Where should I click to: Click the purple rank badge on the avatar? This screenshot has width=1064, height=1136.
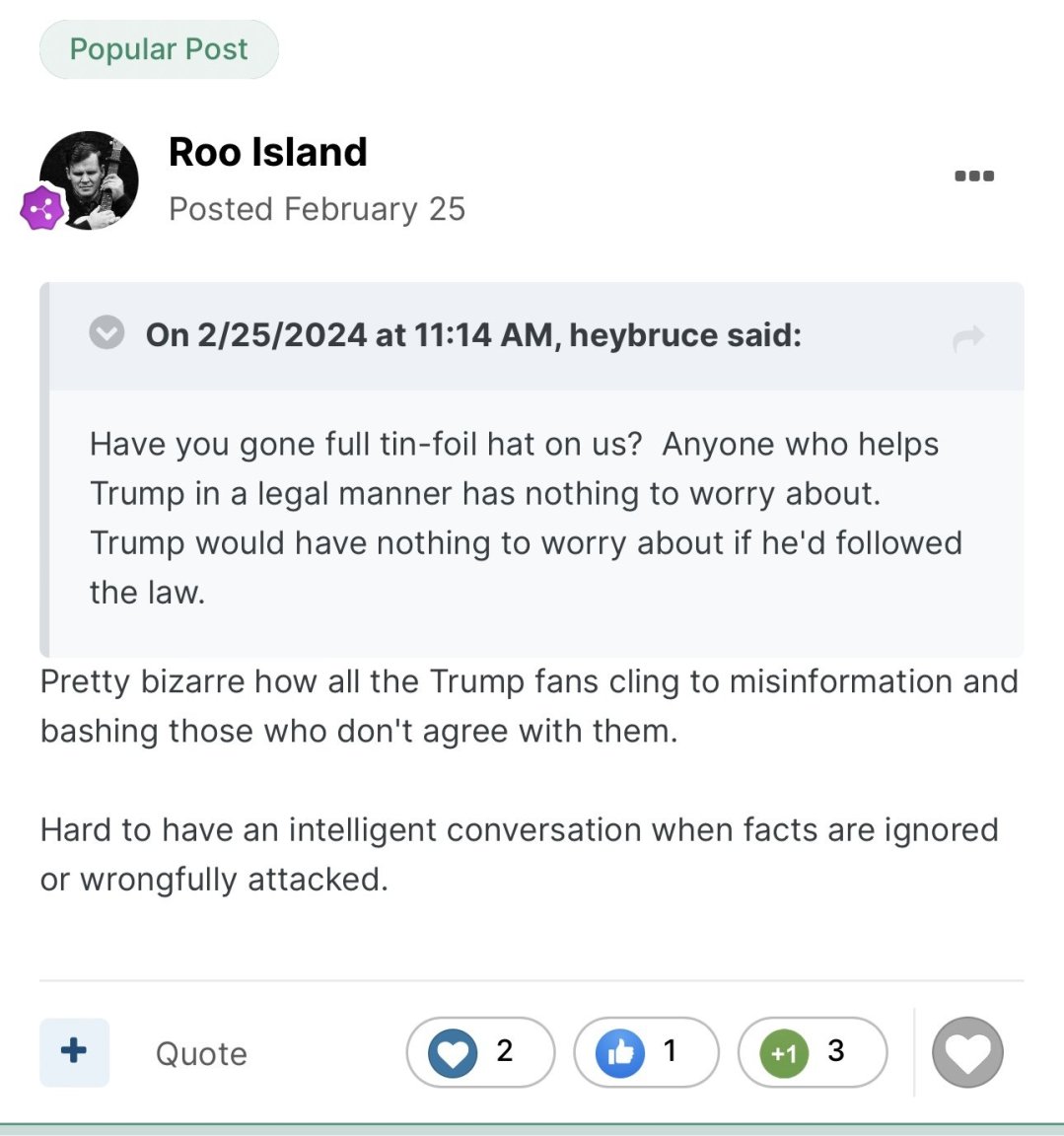coord(41,208)
